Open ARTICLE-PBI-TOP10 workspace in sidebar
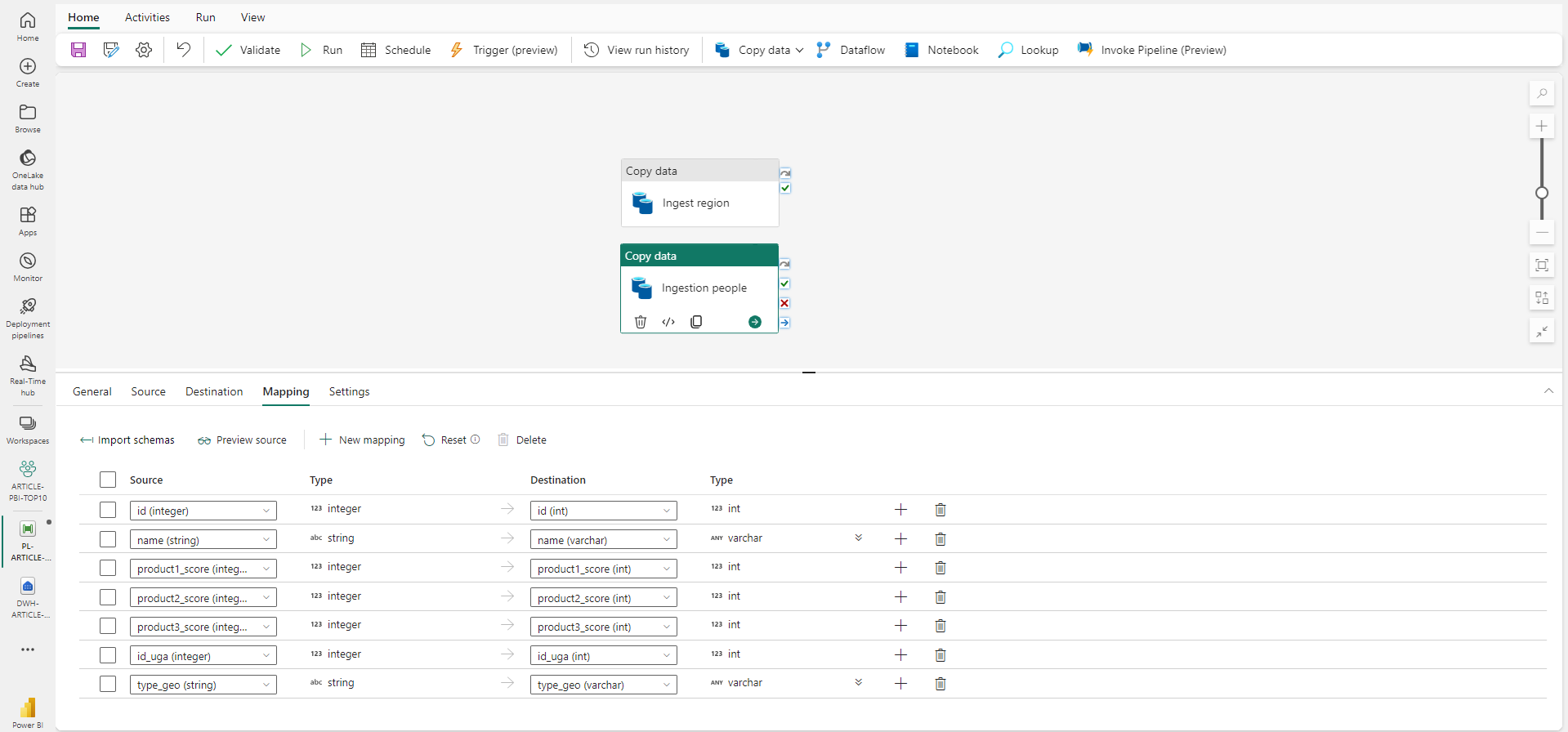Screen dimensions: 1568x732 point(28,480)
